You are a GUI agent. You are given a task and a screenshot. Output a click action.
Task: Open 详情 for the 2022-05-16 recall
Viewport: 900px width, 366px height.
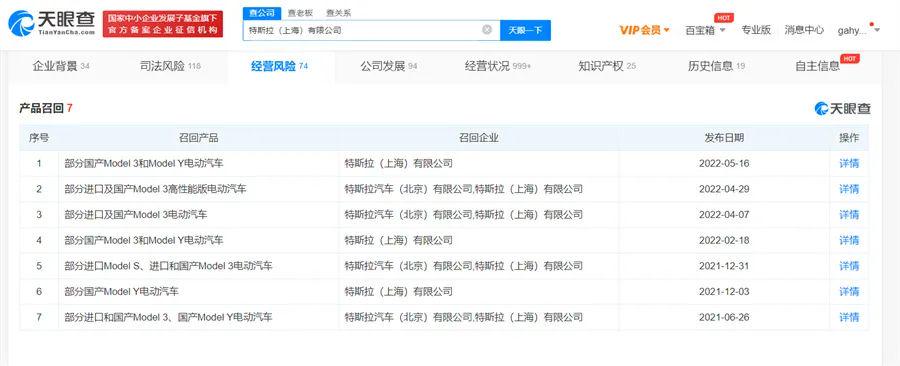849,163
